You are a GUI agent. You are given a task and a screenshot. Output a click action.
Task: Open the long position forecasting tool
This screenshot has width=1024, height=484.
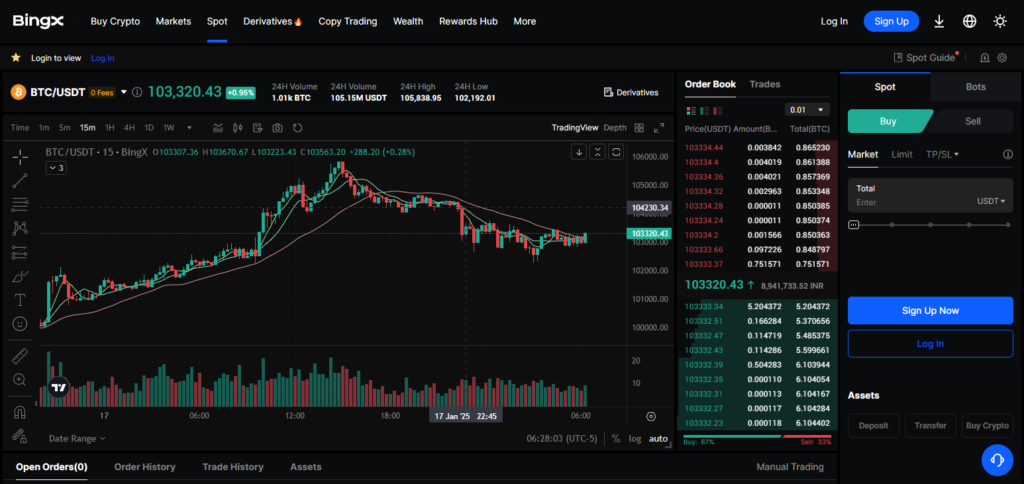[20, 252]
